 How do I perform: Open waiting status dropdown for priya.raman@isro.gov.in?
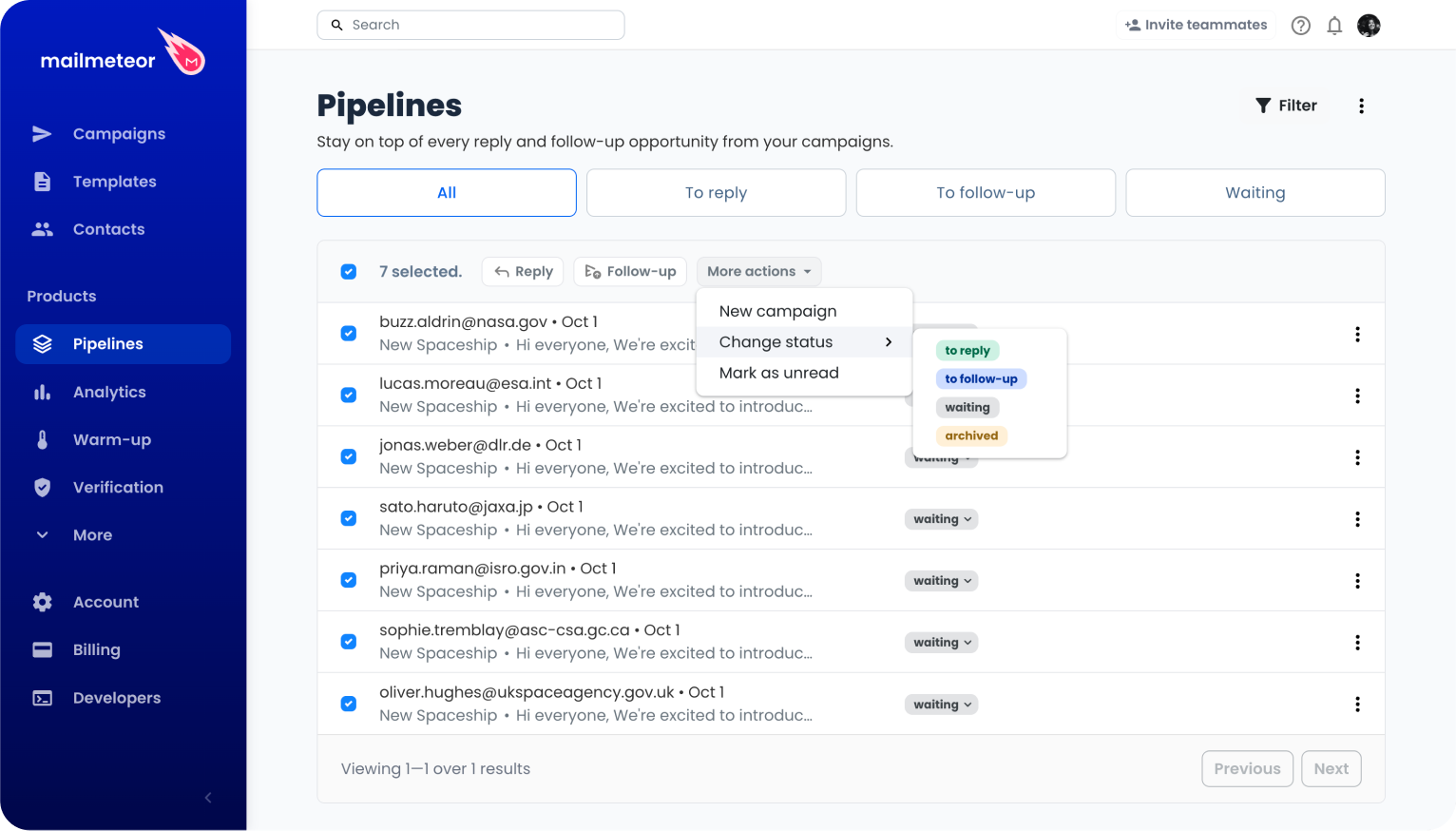coord(941,581)
